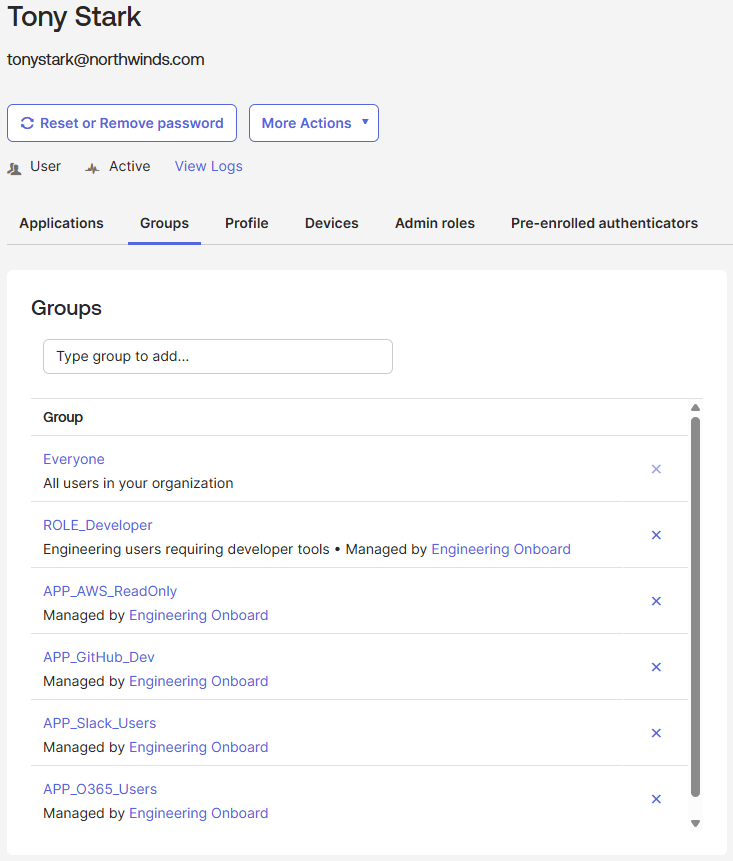Remove user from APP_O365_Users group
The height and width of the screenshot is (861, 733).
[656, 799]
